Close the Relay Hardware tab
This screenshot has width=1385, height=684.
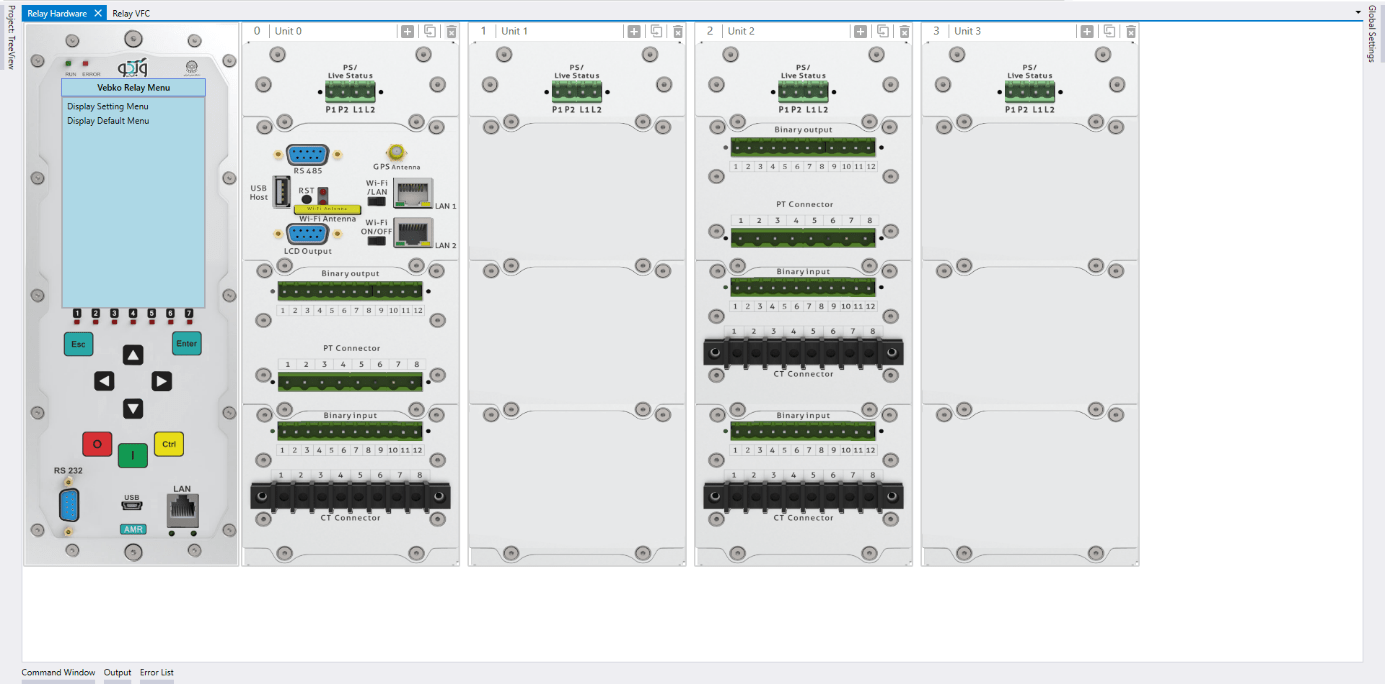coord(98,13)
